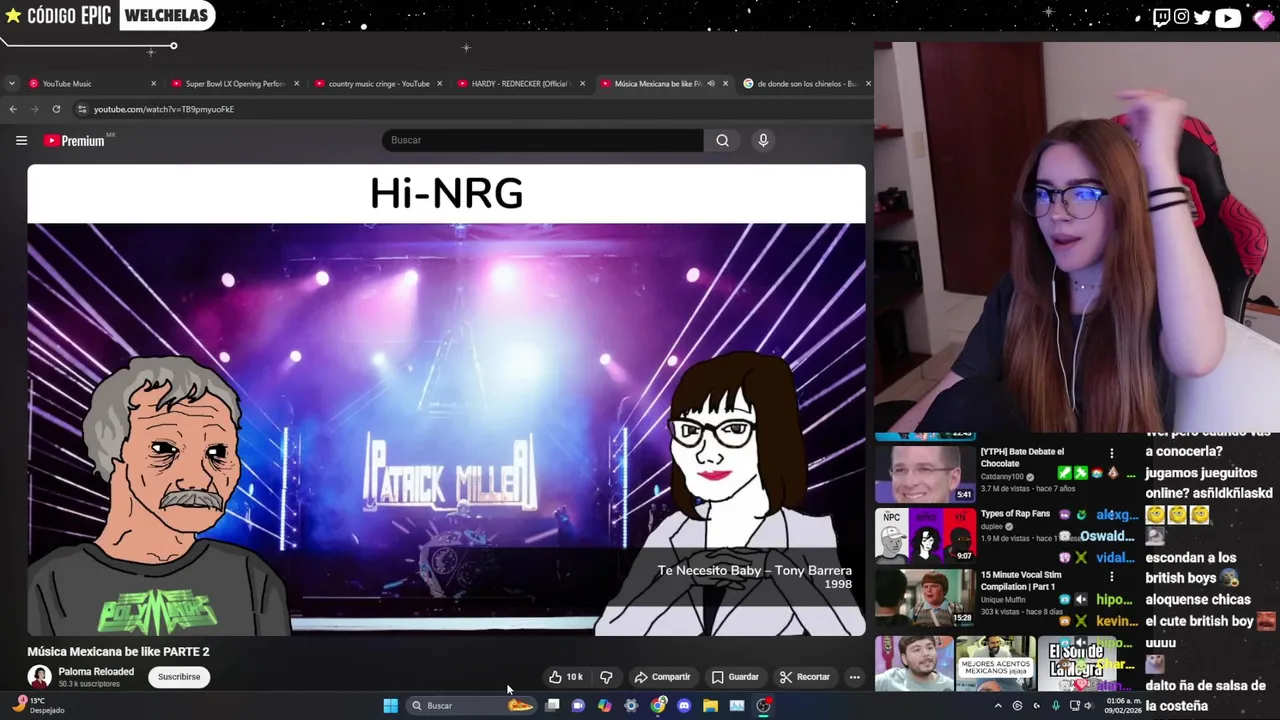View site information icon in address bar
This screenshot has height=720, width=1280.
(x=82, y=109)
